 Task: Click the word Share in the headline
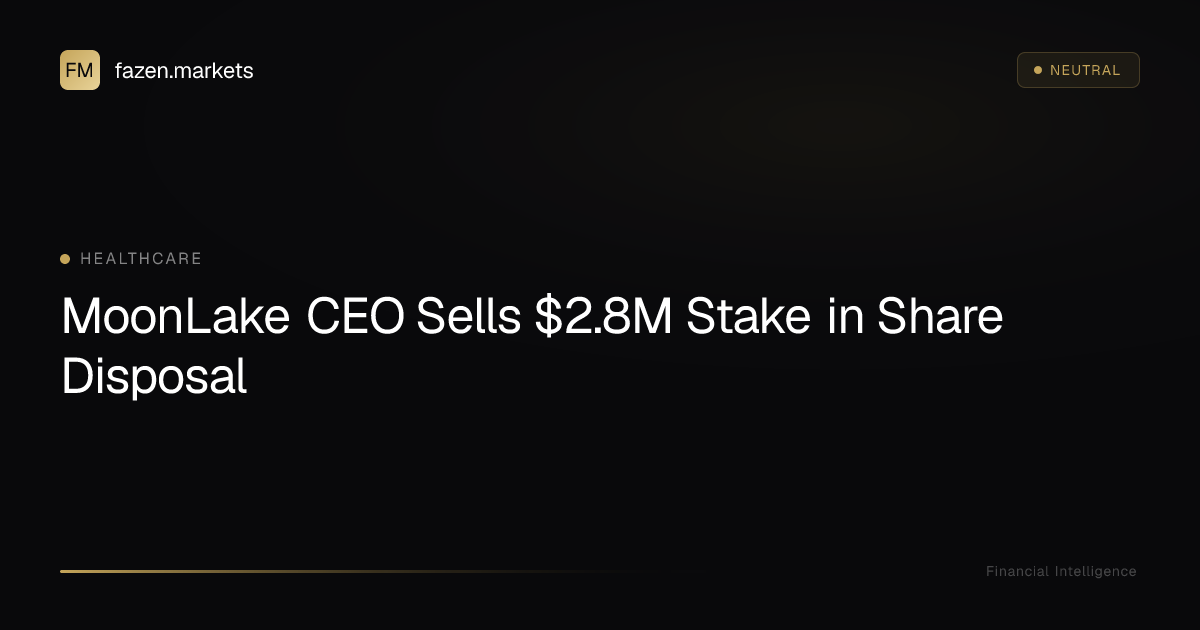tap(940, 317)
